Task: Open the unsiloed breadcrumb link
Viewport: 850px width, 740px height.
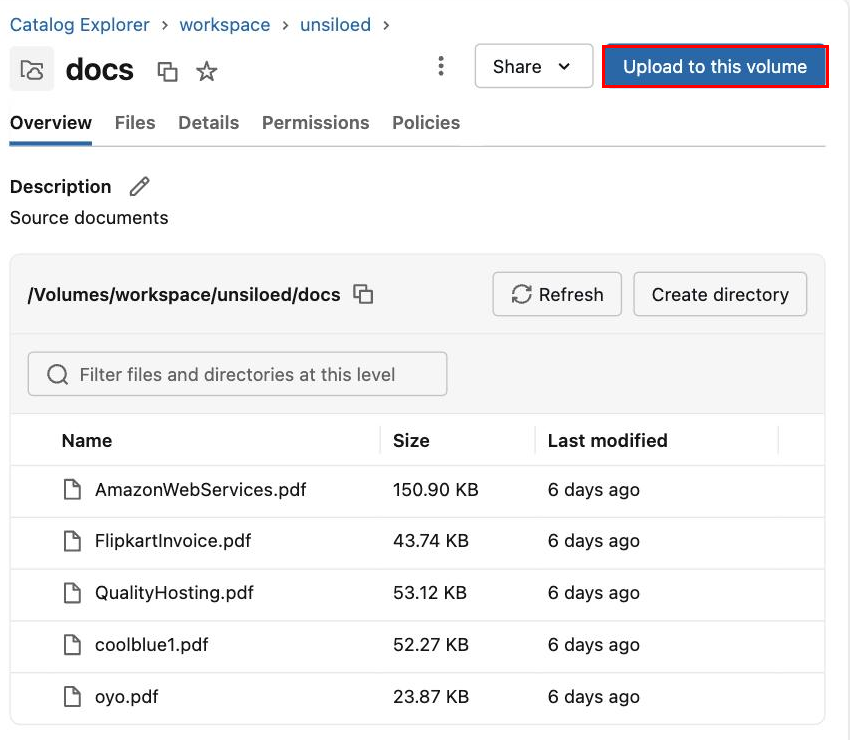Action: (x=336, y=25)
